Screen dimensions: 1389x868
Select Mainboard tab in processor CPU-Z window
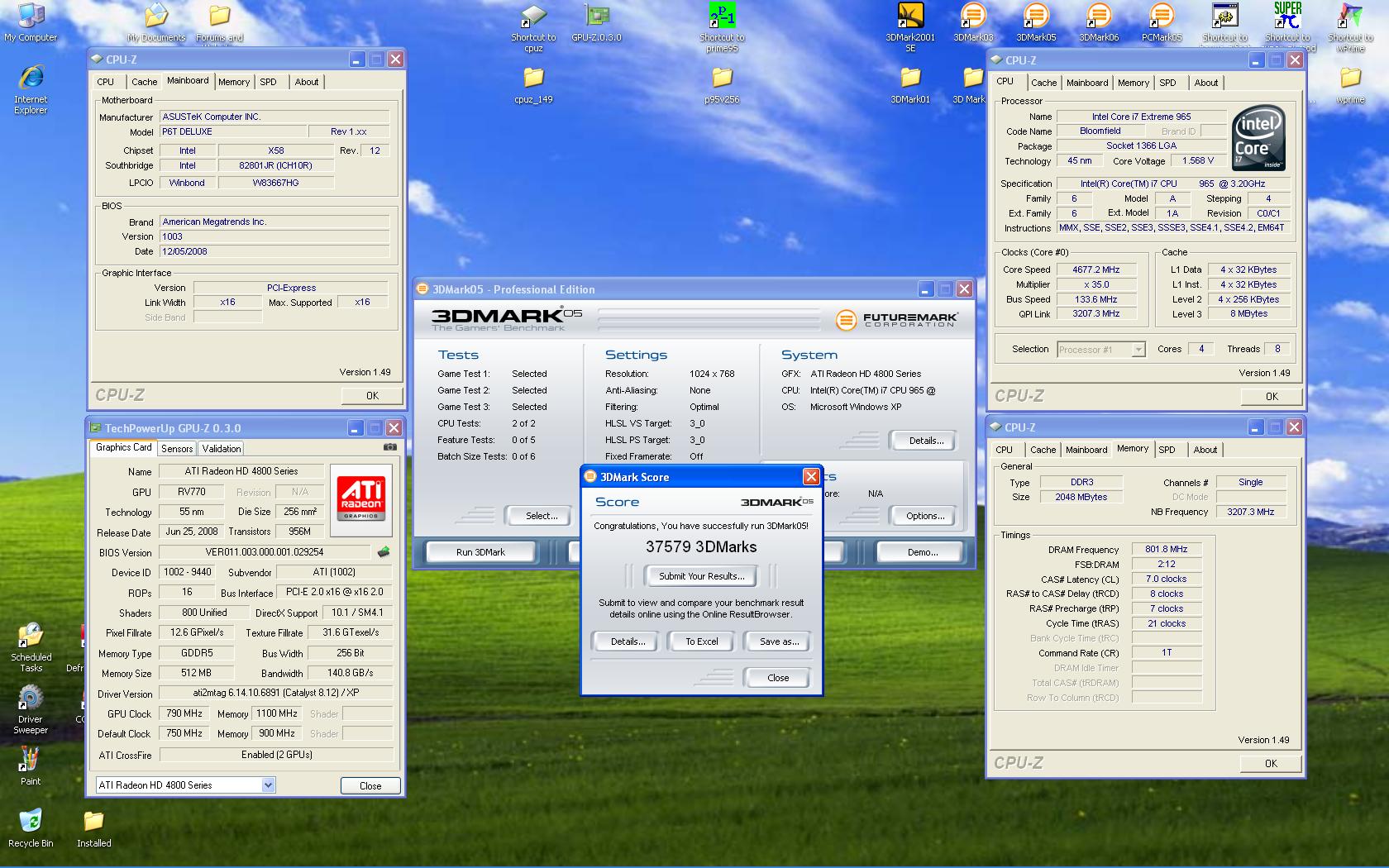1087,83
